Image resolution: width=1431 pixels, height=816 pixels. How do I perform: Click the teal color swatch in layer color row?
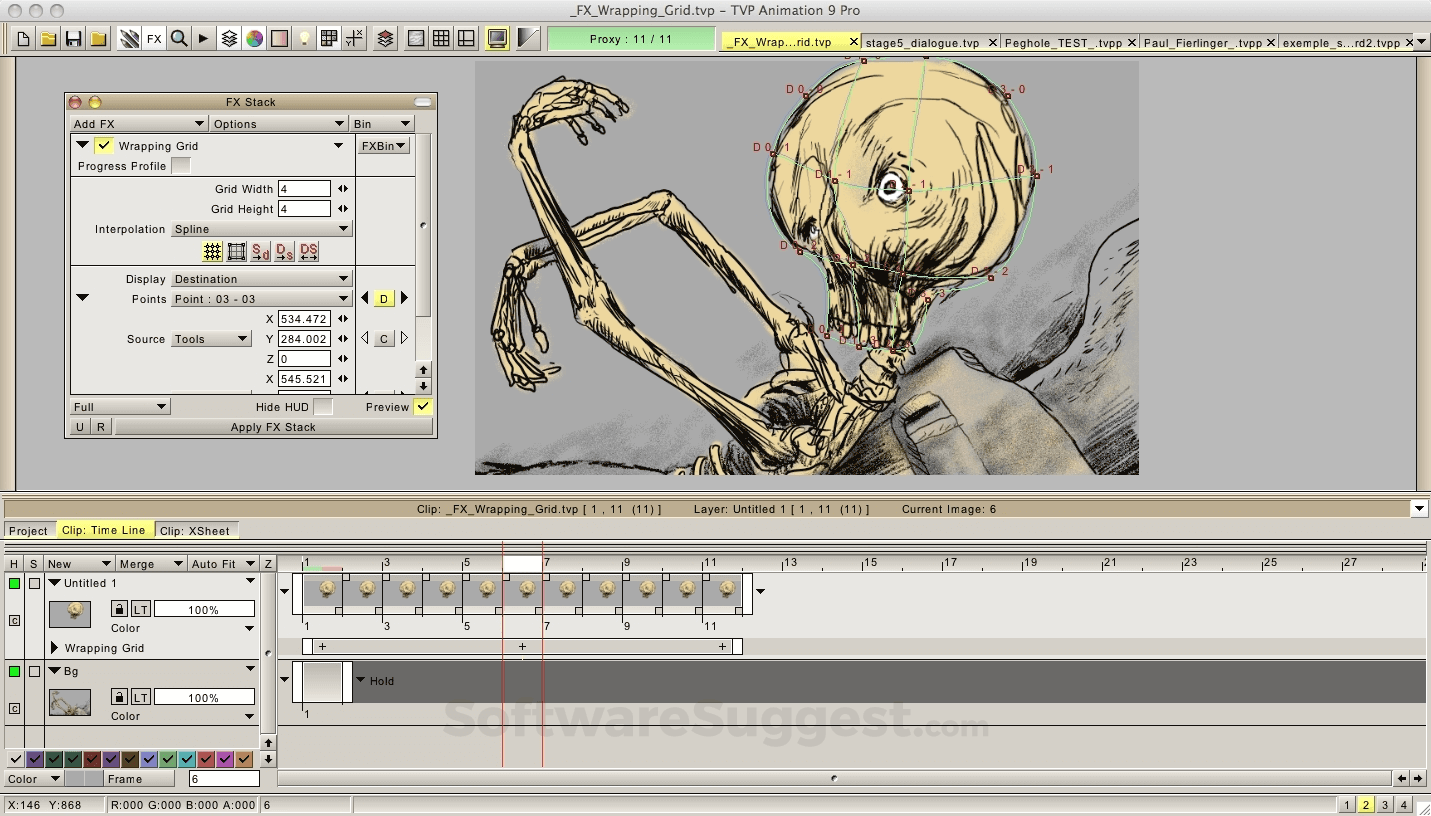187,760
